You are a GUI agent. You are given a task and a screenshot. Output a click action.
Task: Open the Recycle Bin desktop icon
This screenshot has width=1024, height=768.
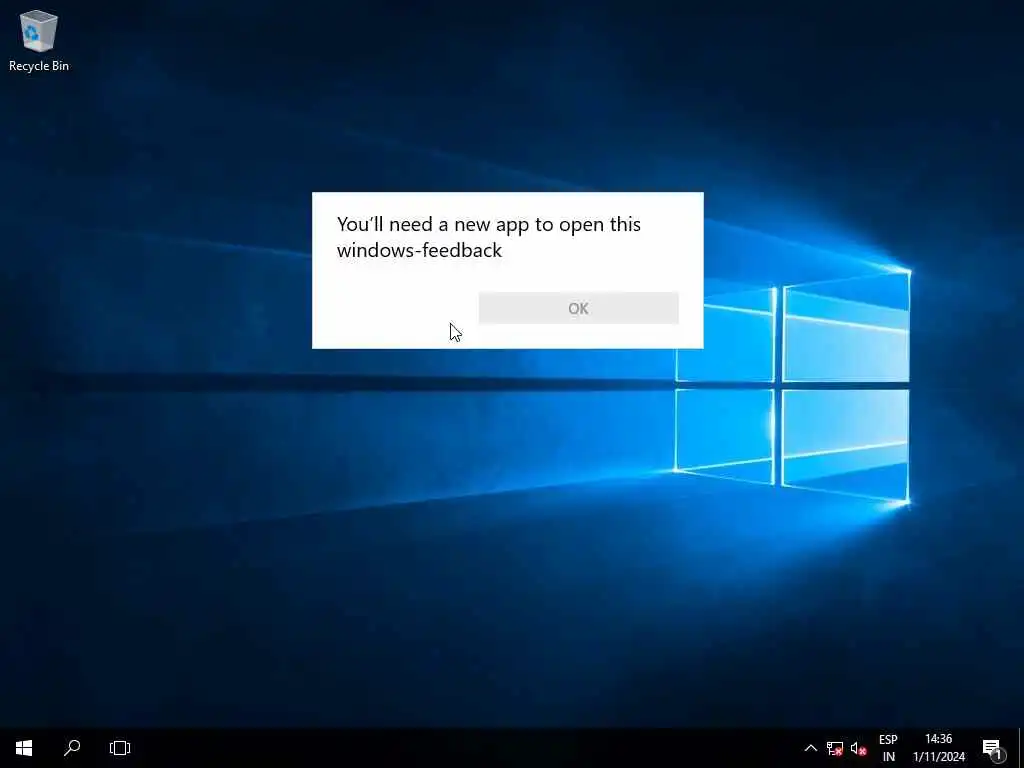[39, 40]
